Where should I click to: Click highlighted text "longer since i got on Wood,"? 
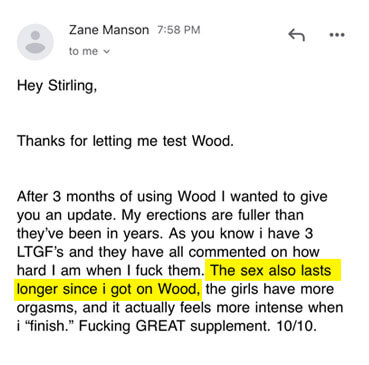(x=109, y=288)
